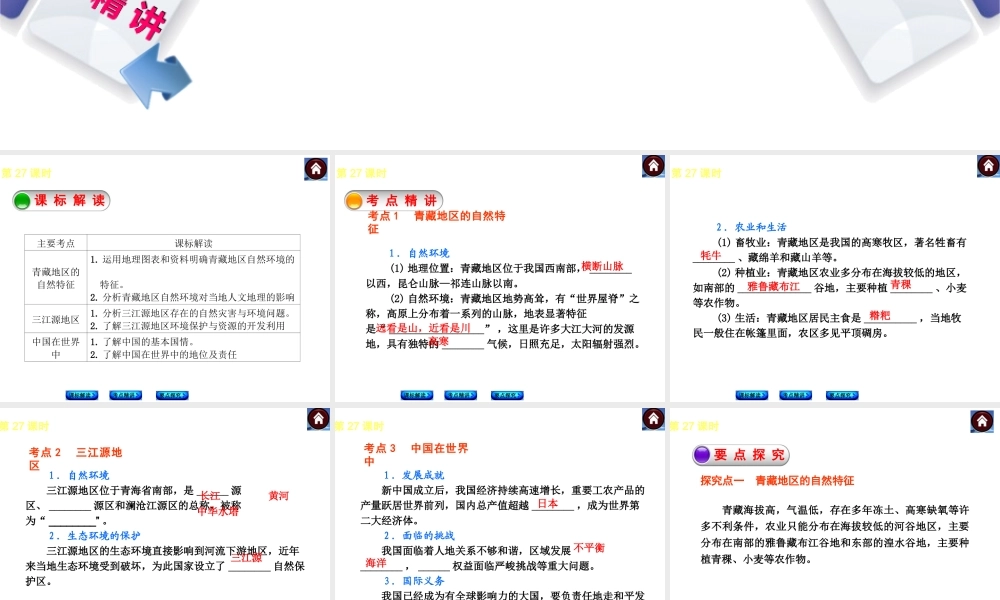Click the red answer 黄河
This screenshot has width=1000, height=600.
[x=279, y=495]
